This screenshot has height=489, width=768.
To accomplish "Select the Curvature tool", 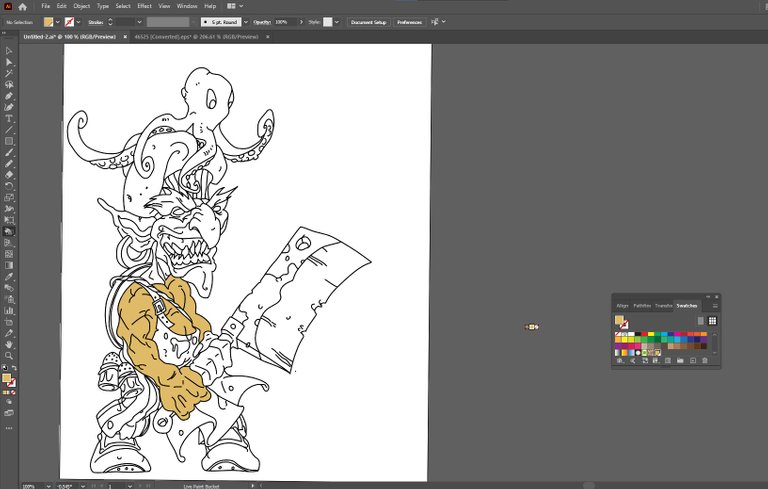I will [9, 107].
